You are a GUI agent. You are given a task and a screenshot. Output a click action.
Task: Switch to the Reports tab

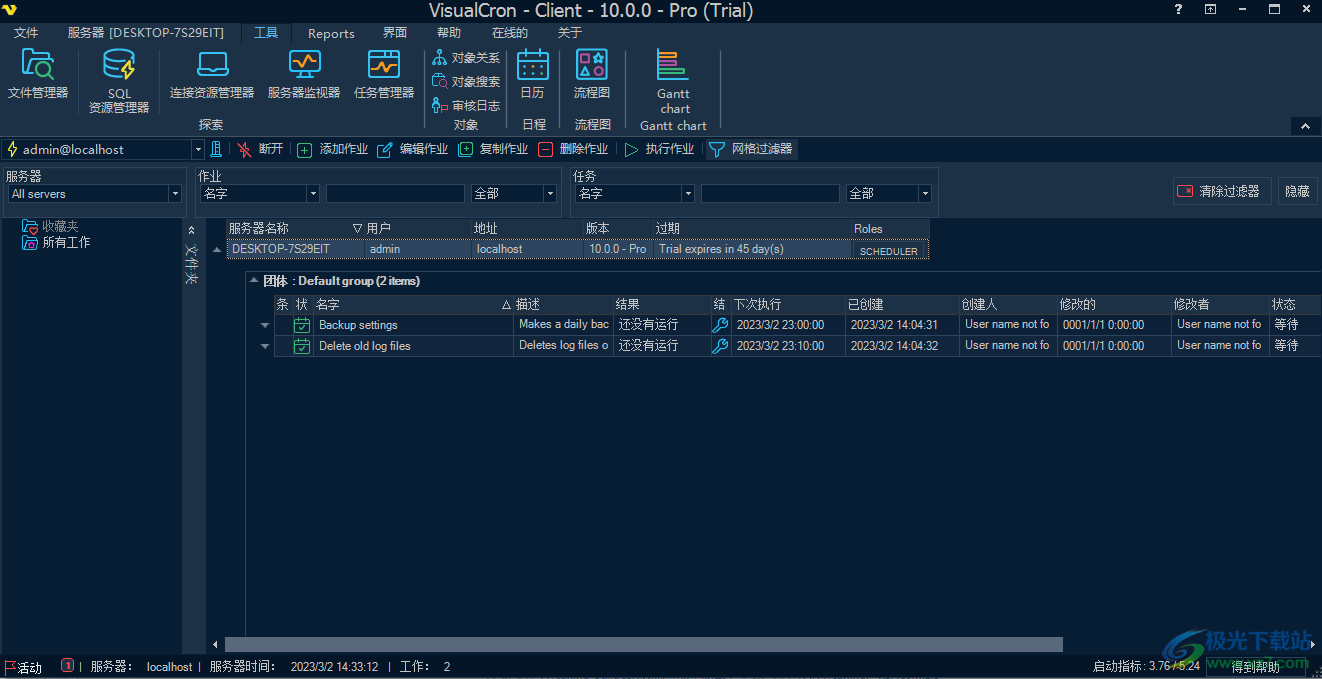331,33
